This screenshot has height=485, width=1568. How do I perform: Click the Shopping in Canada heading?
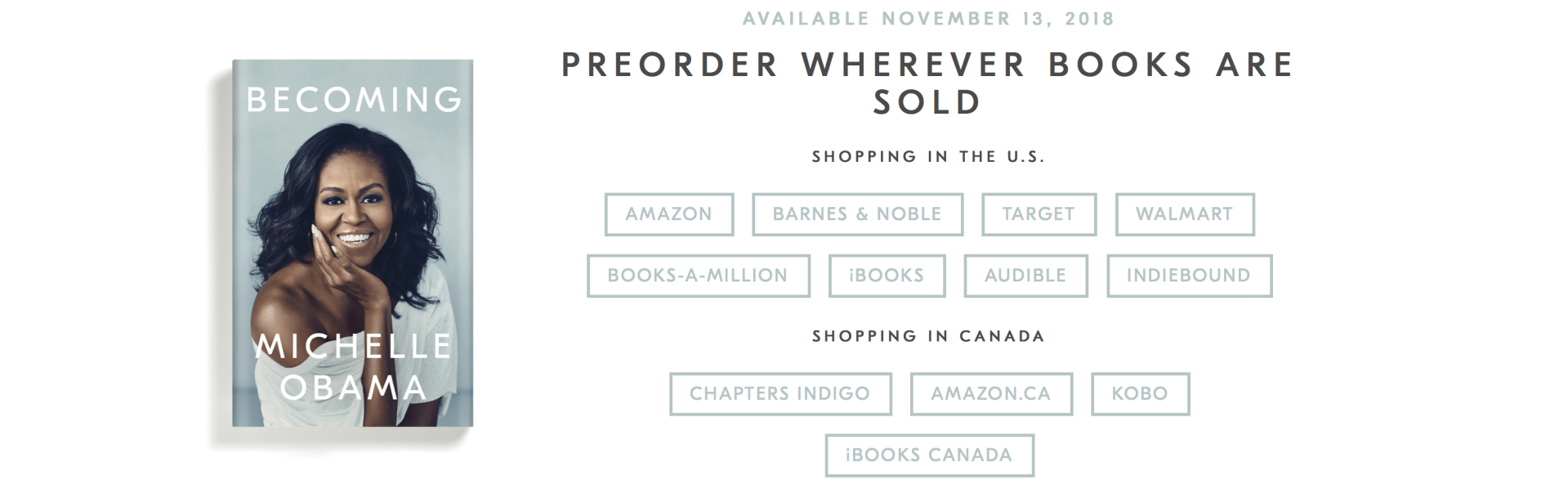[928, 336]
